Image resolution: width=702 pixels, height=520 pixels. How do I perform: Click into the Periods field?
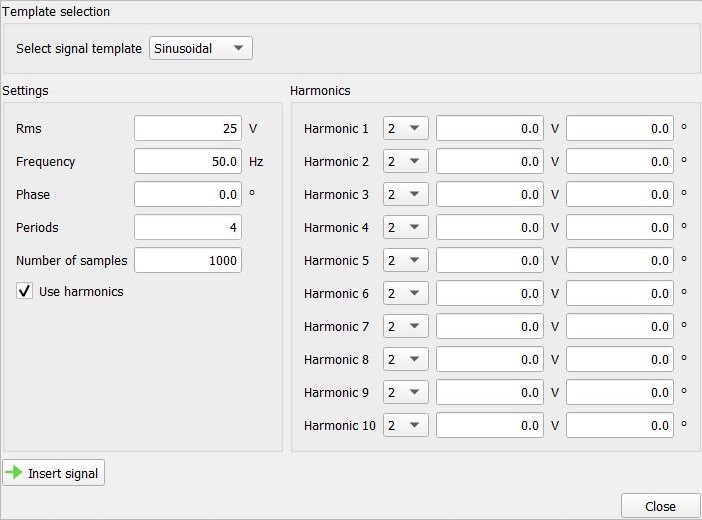188,227
